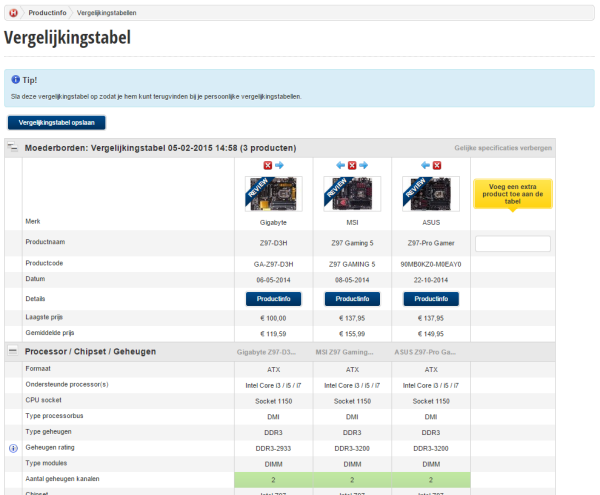Click the 'Productcode' row label
The height and width of the screenshot is (495, 600).
[44, 263]
